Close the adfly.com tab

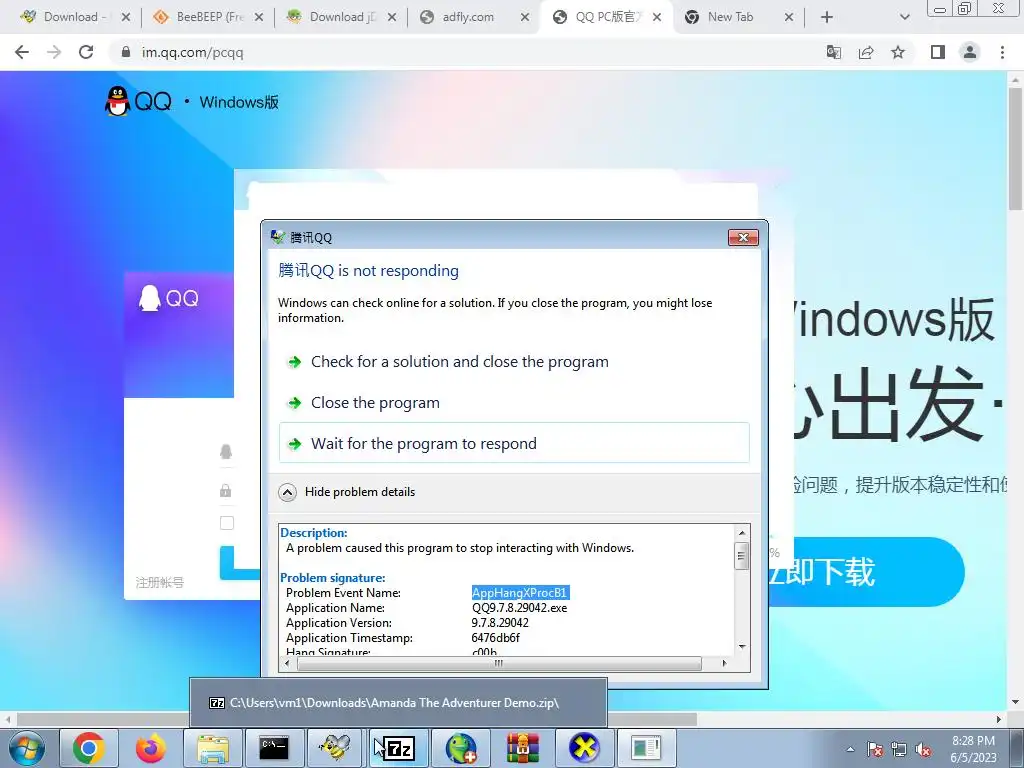click(525, 17)
